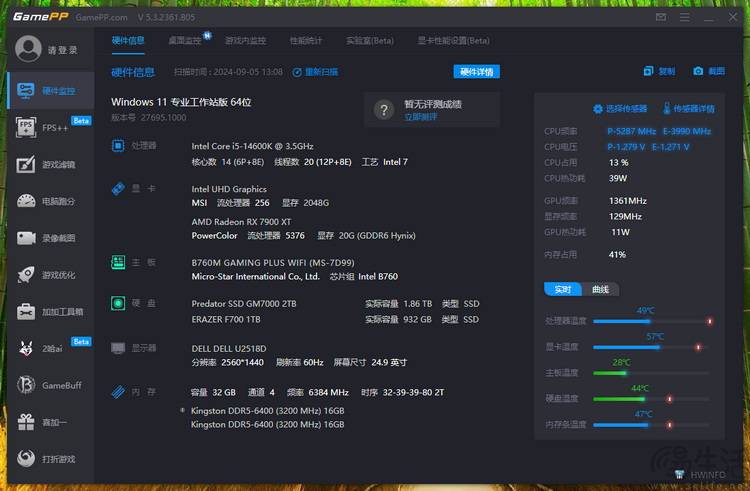The width and height of the screenshot is (750, 491).
Task: Switch to the 实验室(Beta) tab
Action: click(x=370, y=41)
